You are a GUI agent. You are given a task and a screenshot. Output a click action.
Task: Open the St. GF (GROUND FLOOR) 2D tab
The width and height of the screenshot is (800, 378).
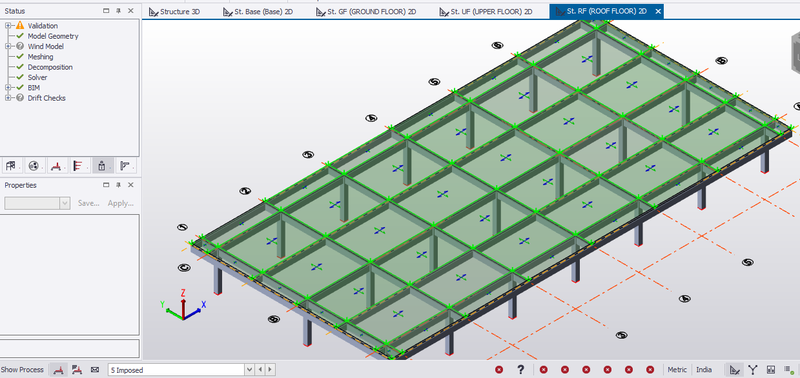pyautogui.click(x=366, y=12)
